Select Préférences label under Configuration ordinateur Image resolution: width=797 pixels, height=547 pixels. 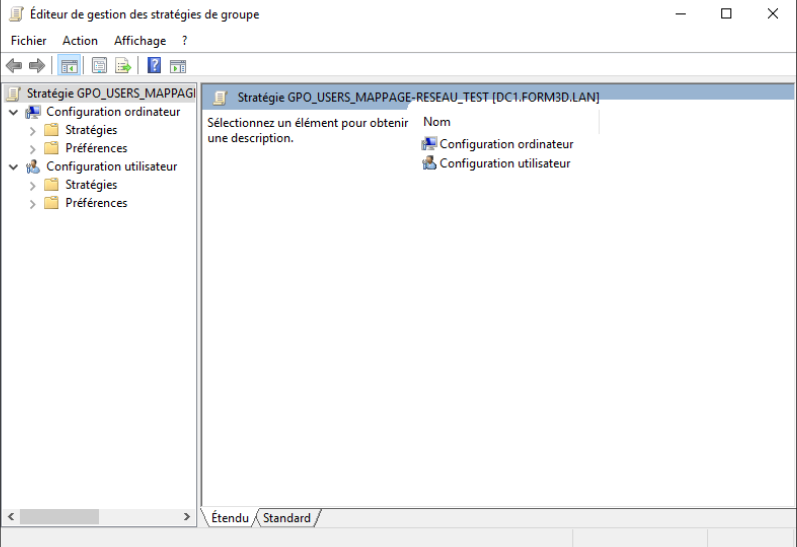click(96, 148)
